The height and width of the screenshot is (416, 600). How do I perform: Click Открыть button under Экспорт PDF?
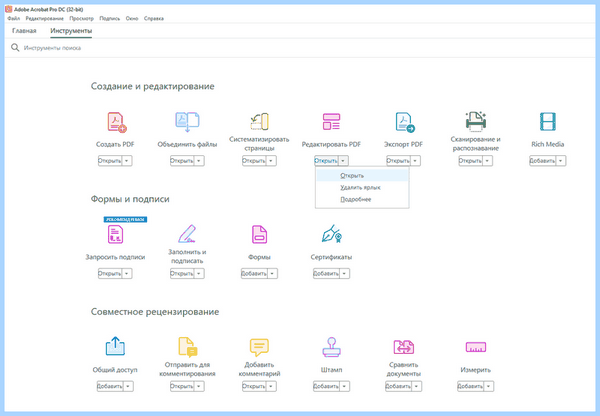pos(398,161)
